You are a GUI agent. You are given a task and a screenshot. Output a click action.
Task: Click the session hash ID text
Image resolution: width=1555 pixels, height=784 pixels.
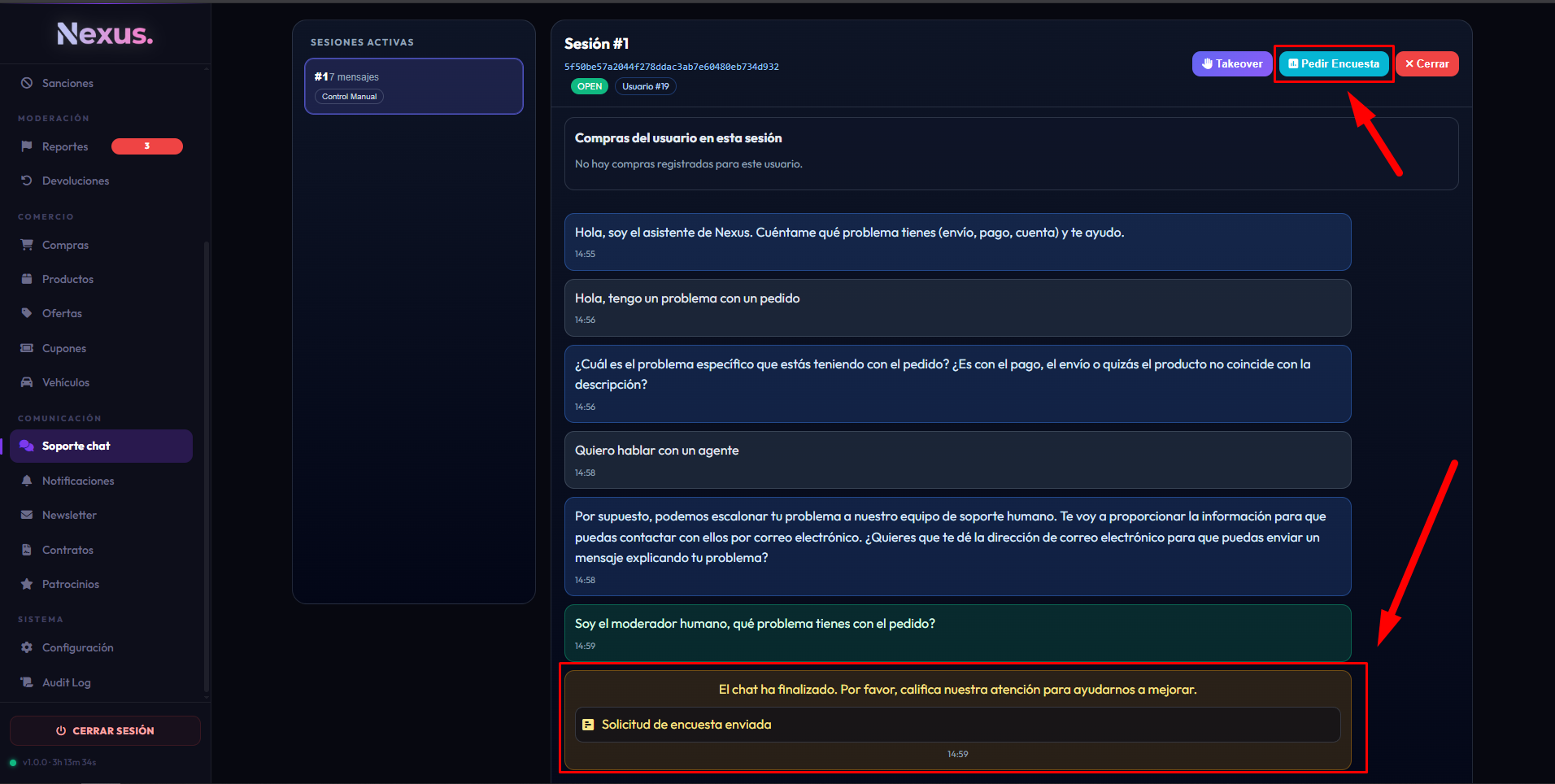[x=672, y=67]
